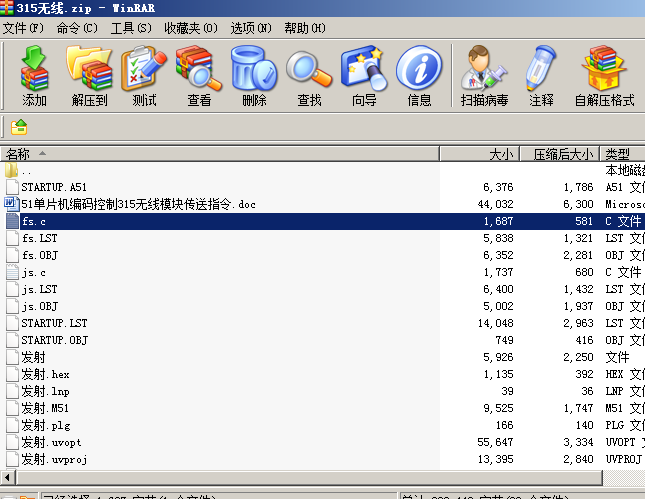Open the 选项(N) menu
This screenshot has height=499, width=645.
[251, 28]
